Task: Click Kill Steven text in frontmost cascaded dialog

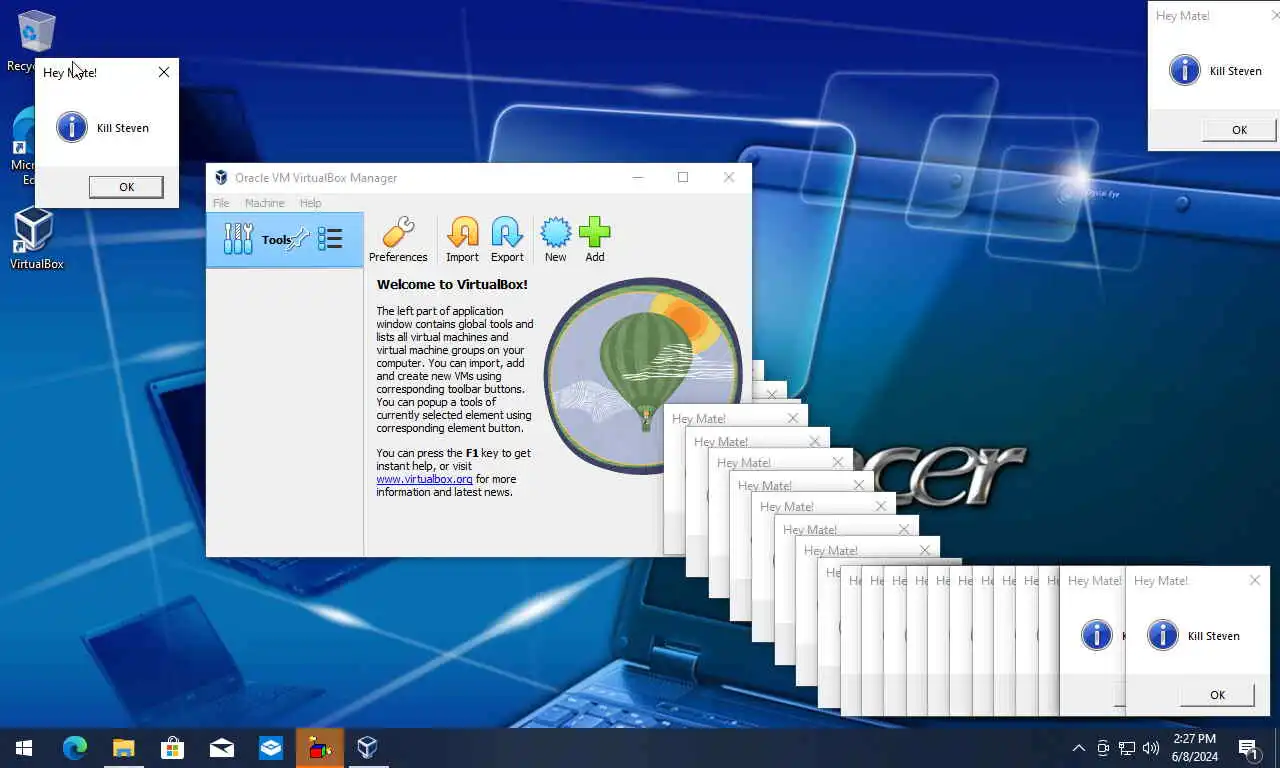Action: [x=1214, y=636]
